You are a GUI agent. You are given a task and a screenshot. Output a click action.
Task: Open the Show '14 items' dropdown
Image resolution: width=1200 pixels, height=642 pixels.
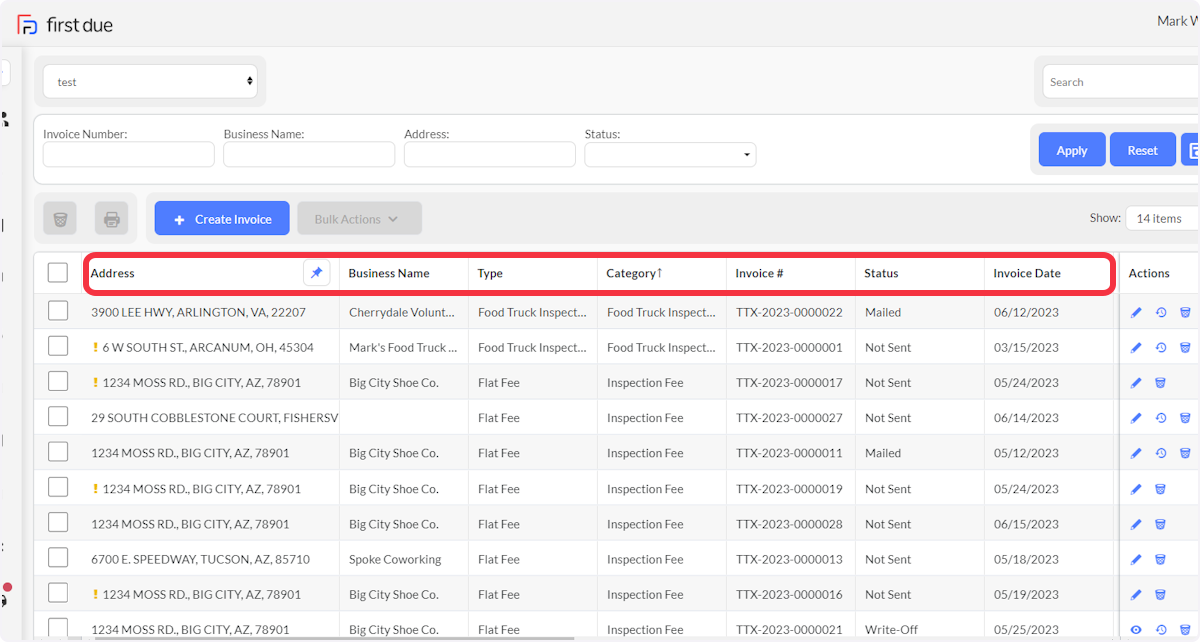pyautogui.click(x=1162, y=218)
